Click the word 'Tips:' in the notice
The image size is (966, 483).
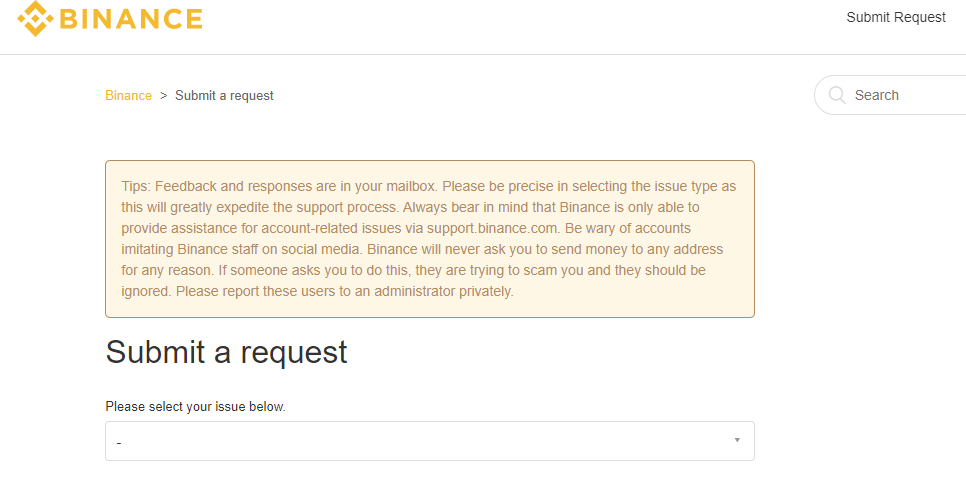click(137, 187)
